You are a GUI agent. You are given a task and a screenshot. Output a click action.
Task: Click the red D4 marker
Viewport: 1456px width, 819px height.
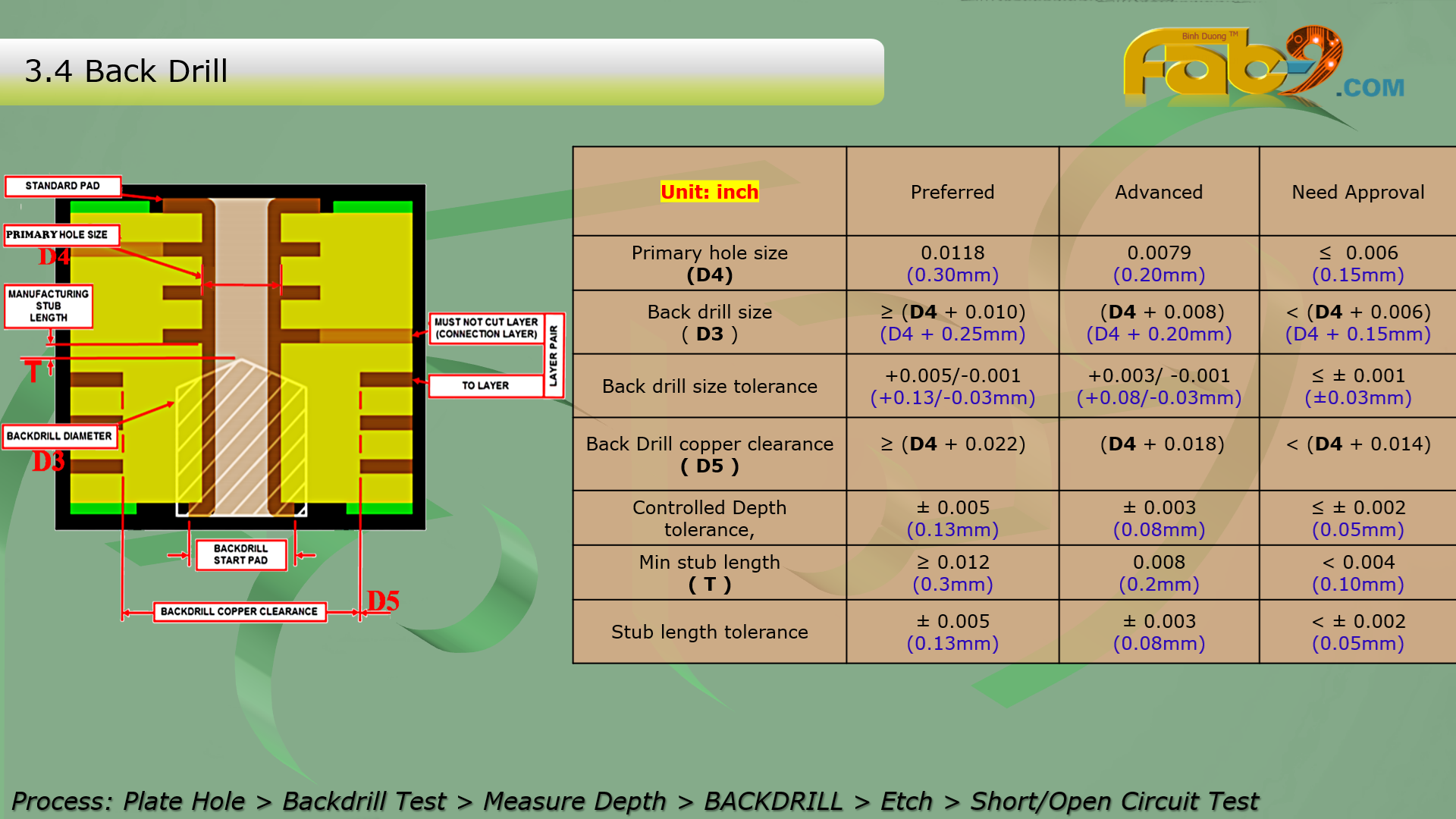tap(54, 257)
